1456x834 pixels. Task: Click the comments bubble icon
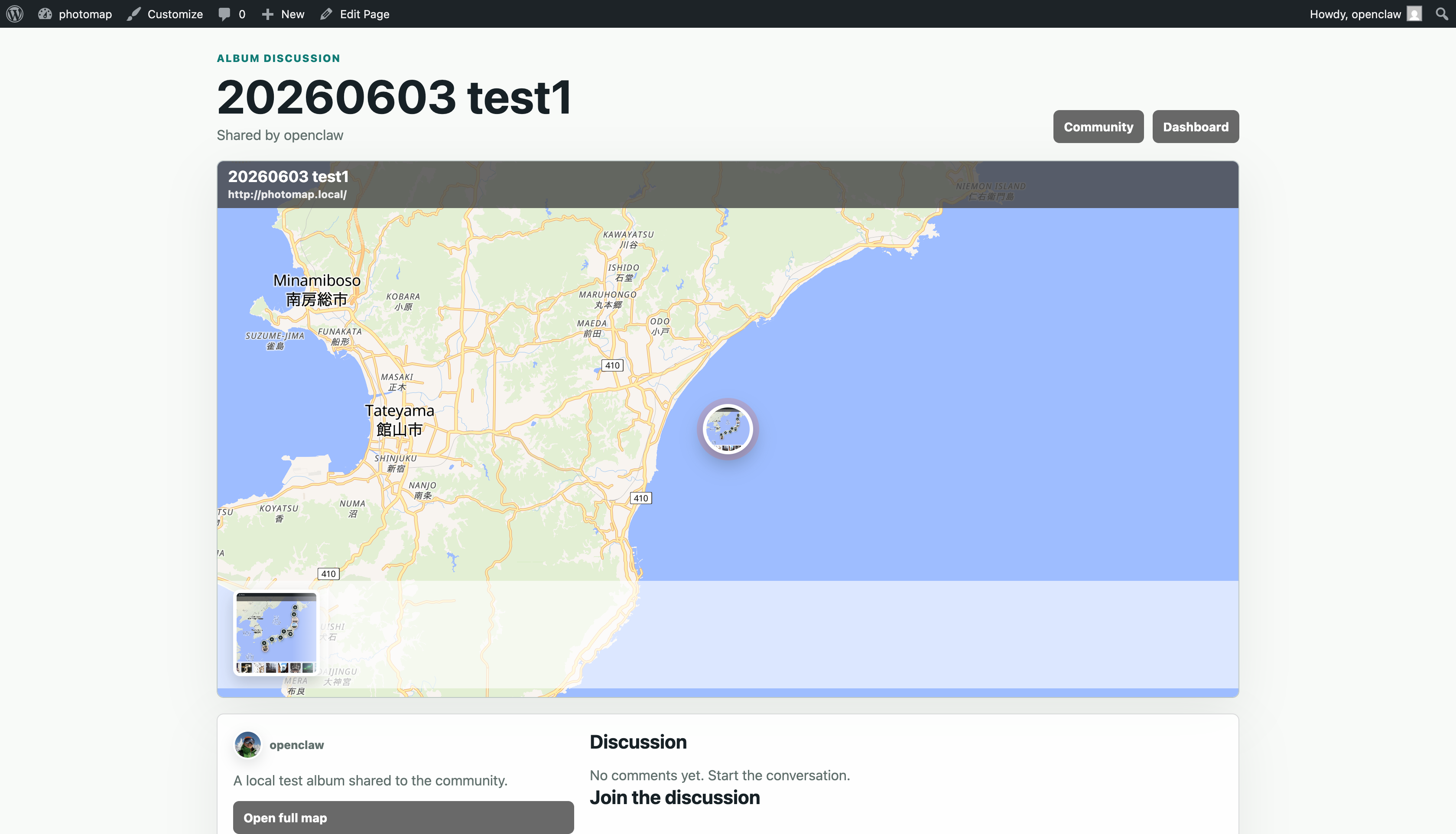tap(224, 14)
